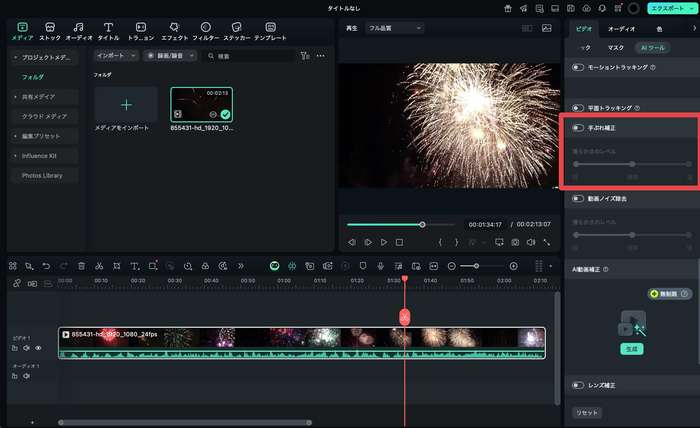Switch to the ビデオ properties tab
This screenshot has width=700, height=428.
tap(583, 29)
